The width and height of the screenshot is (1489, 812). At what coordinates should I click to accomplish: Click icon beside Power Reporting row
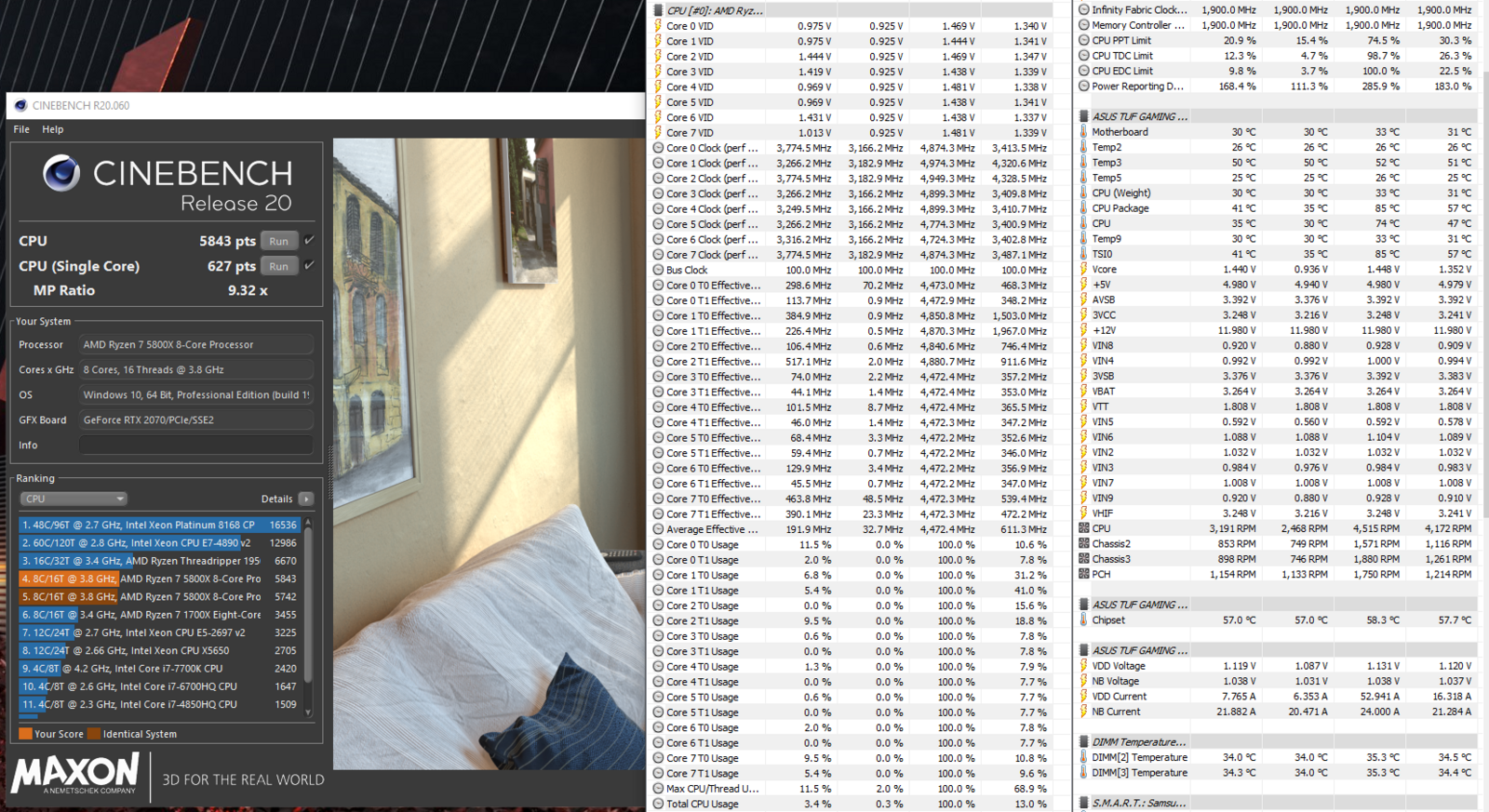tap(1084, 87)
